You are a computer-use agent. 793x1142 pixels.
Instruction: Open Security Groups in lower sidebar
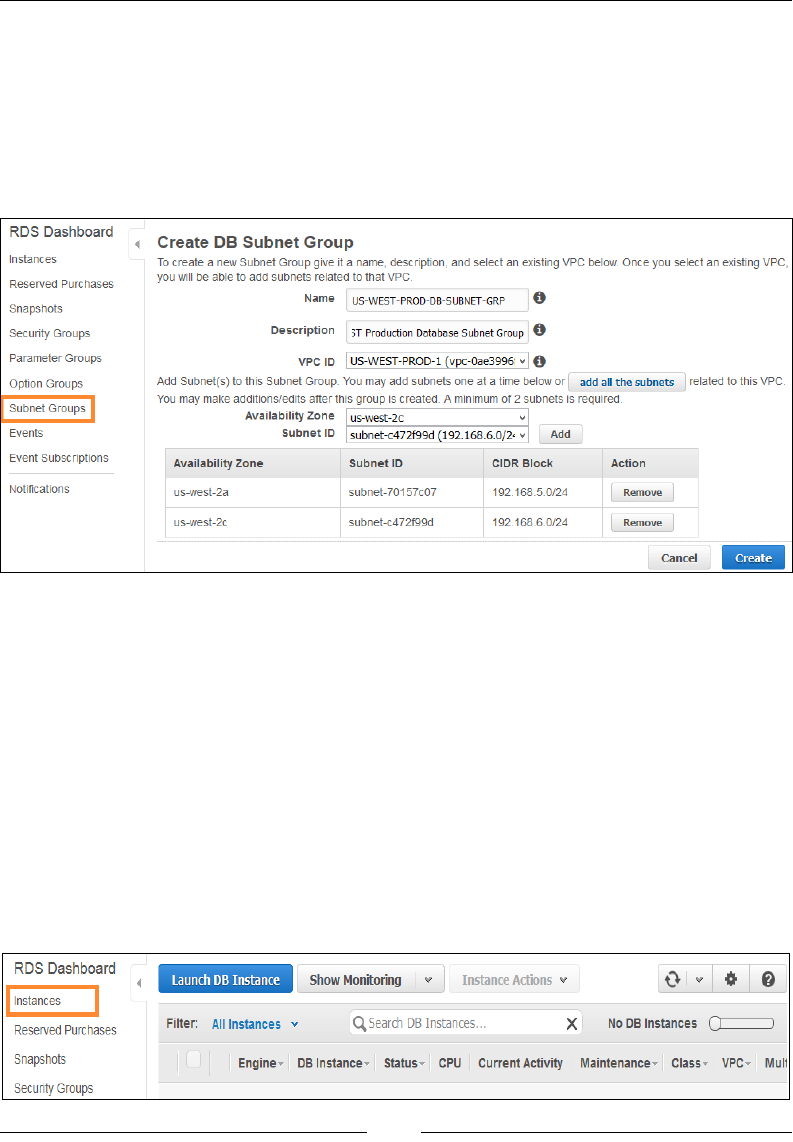(54, 1088)
